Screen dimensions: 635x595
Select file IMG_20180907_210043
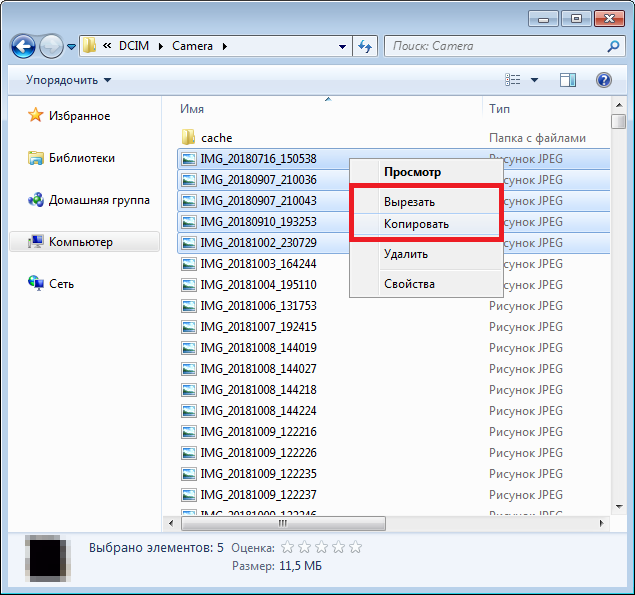[x=258, y=201]
